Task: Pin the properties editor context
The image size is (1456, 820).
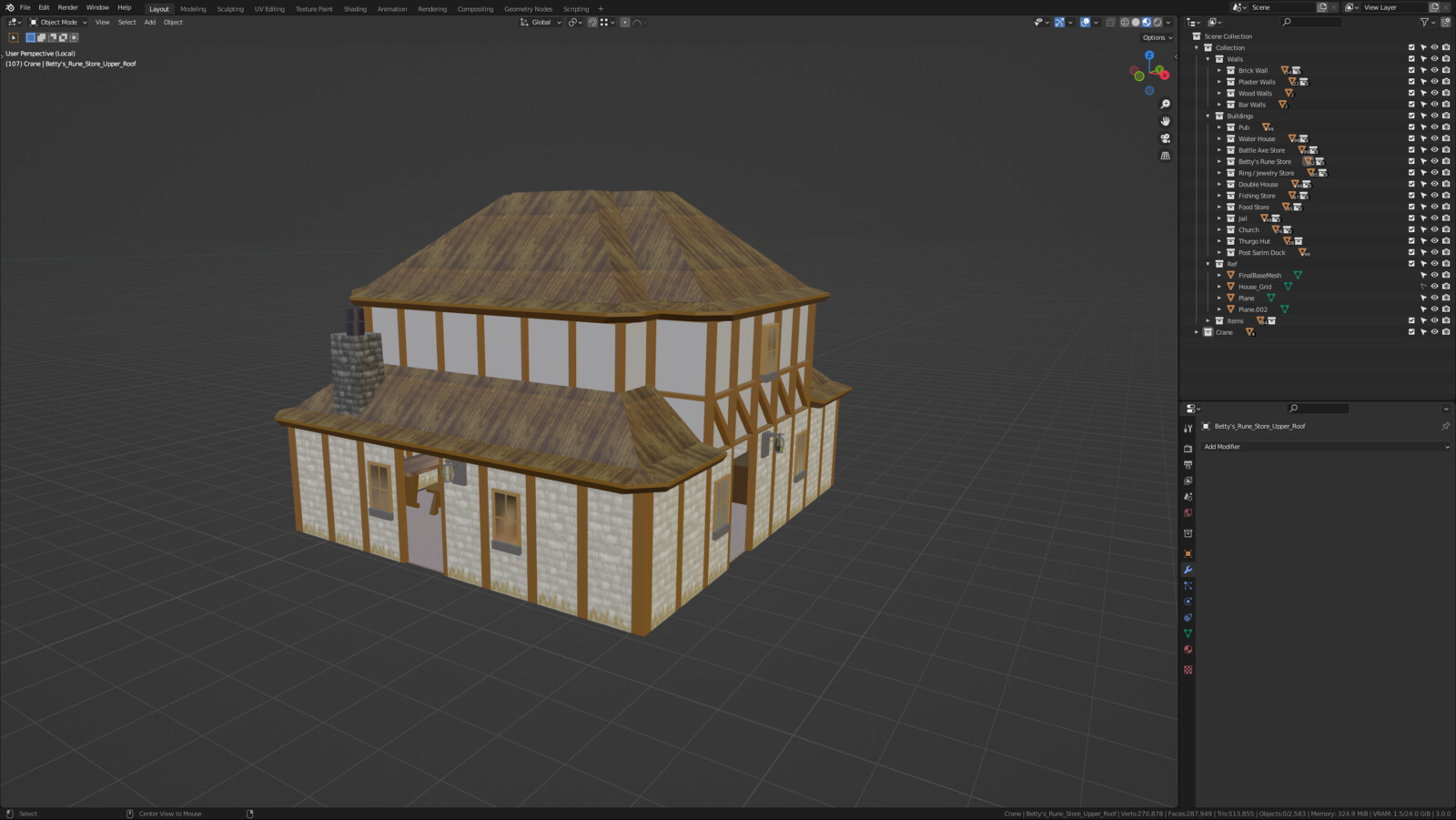Action: click(x=1445, y=426)
